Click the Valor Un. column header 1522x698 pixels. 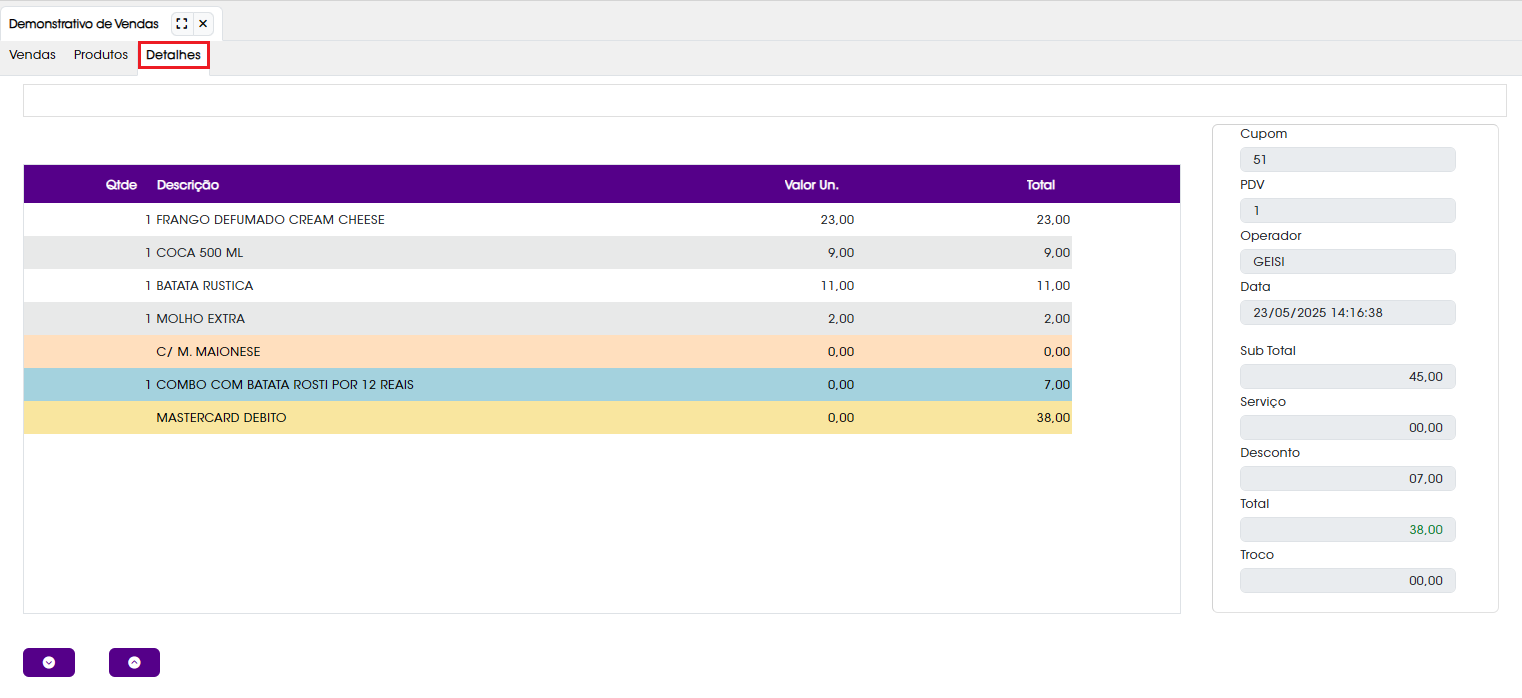click(x=811, y=185)
